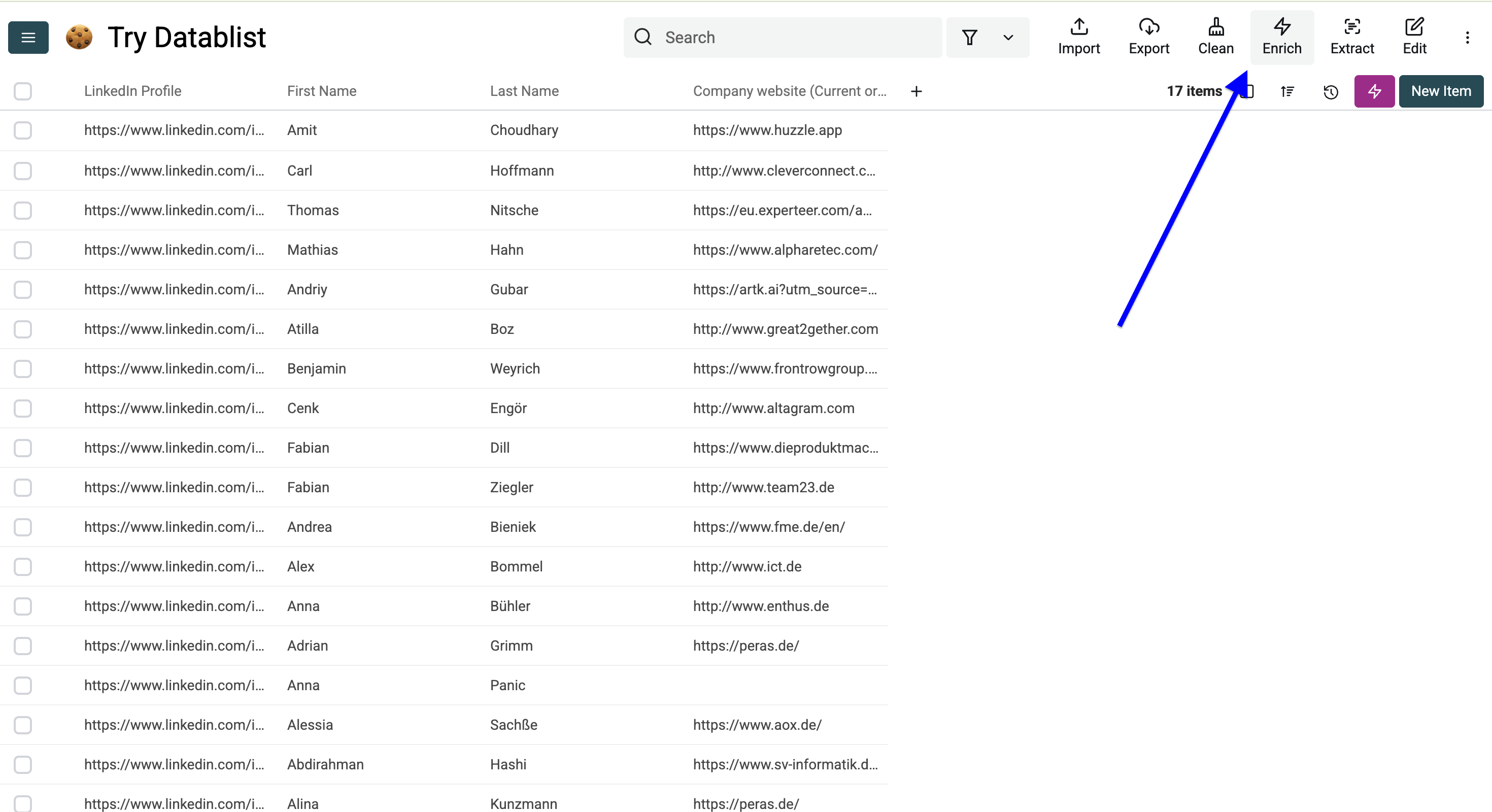Click the last name cell Weyrich
This screenshot has height=812, width=1492.
[515, 369]
